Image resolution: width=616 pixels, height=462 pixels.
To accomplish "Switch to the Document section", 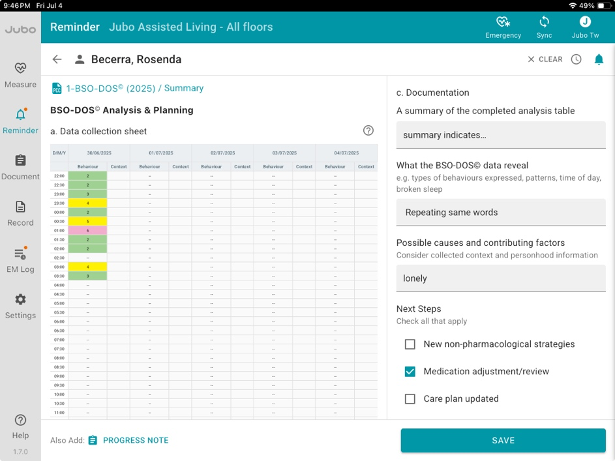I will coord(20,165).
